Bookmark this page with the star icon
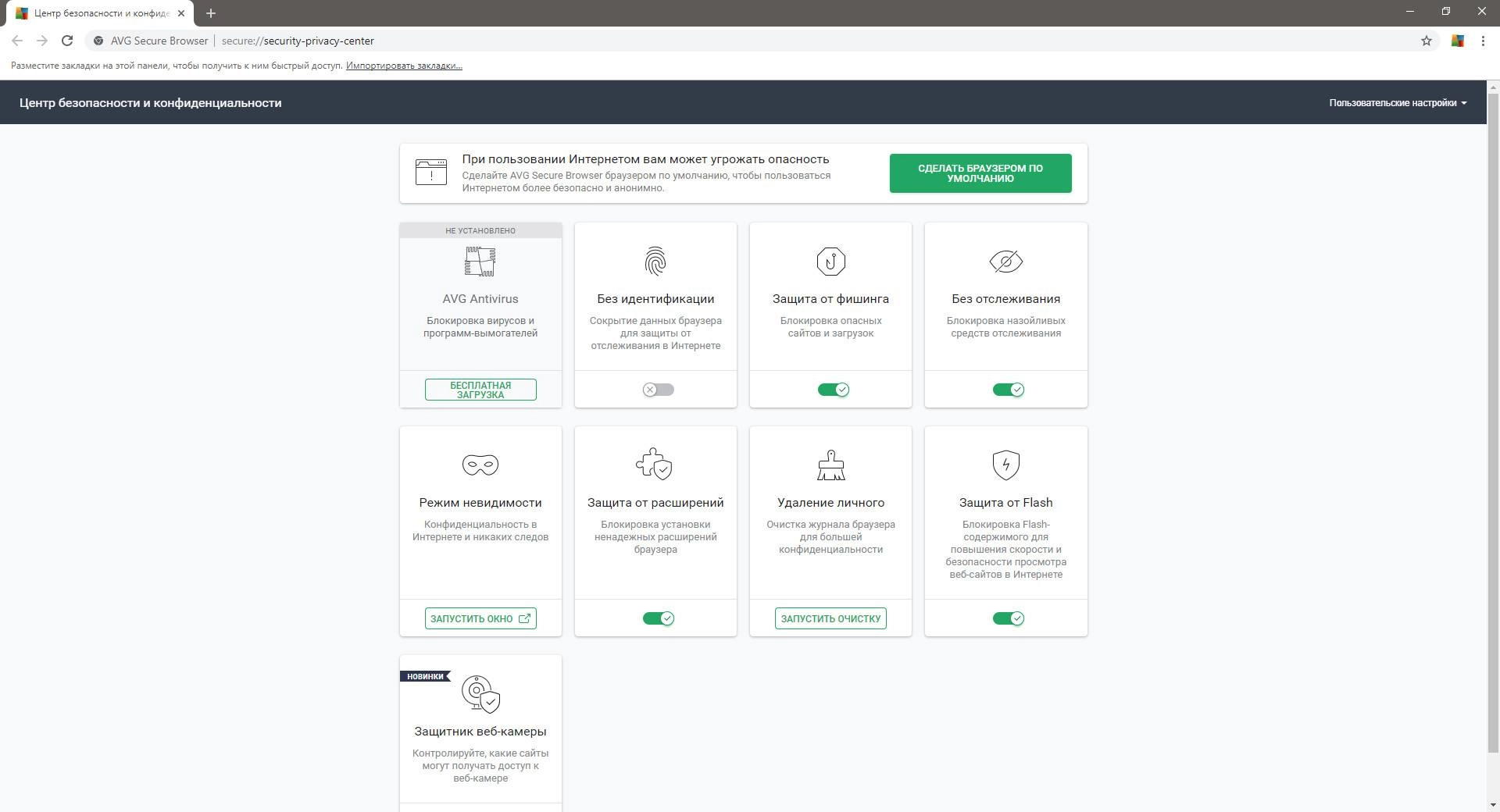Screen dimensions: 1500x812 click(x=1427, y=41)
